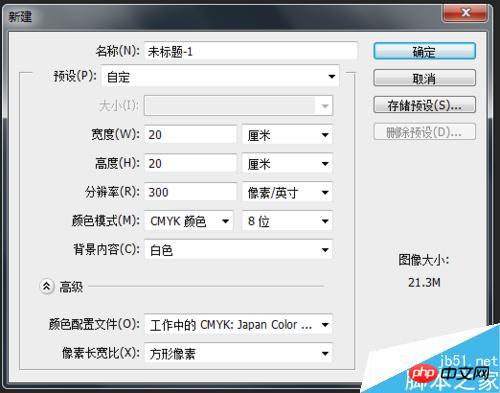Image resolution: width=500 pixels, height=393 pixels.
Task: Open the 8 位 bit depth dropdown
Action: click(x=287, y=221)
